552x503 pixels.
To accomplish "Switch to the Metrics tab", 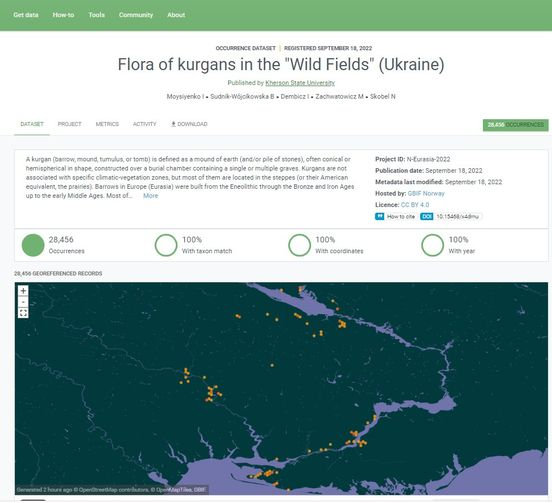I will 107,124.
